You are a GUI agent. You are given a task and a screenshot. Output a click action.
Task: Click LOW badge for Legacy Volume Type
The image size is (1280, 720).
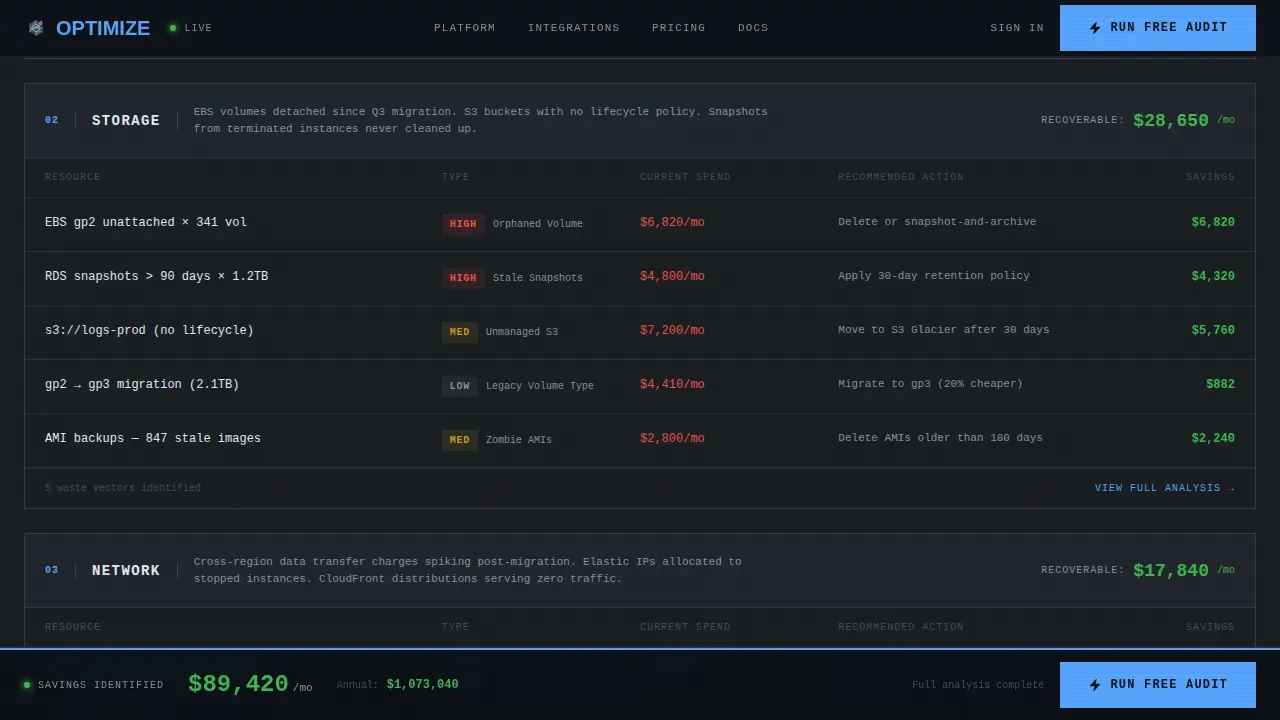460,386
